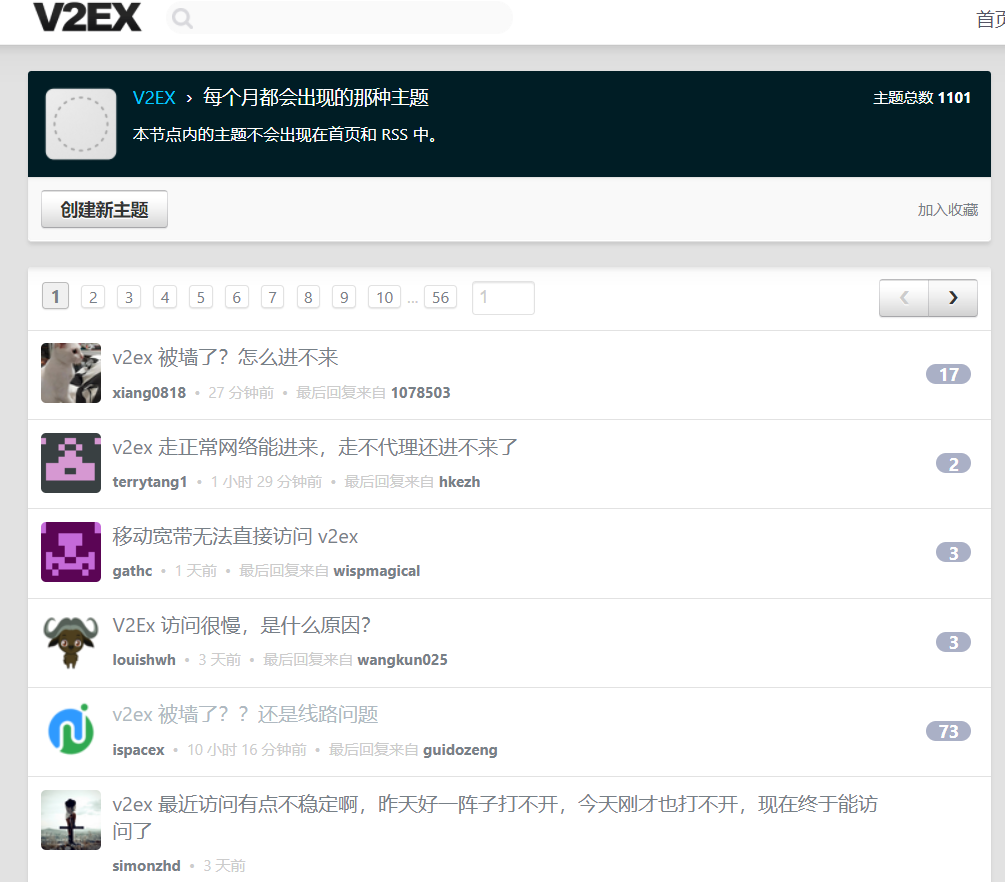Open topic "移动宽带无法直接访问 v2ex"
The image size is (1005, 882).
tap(235, 537)
